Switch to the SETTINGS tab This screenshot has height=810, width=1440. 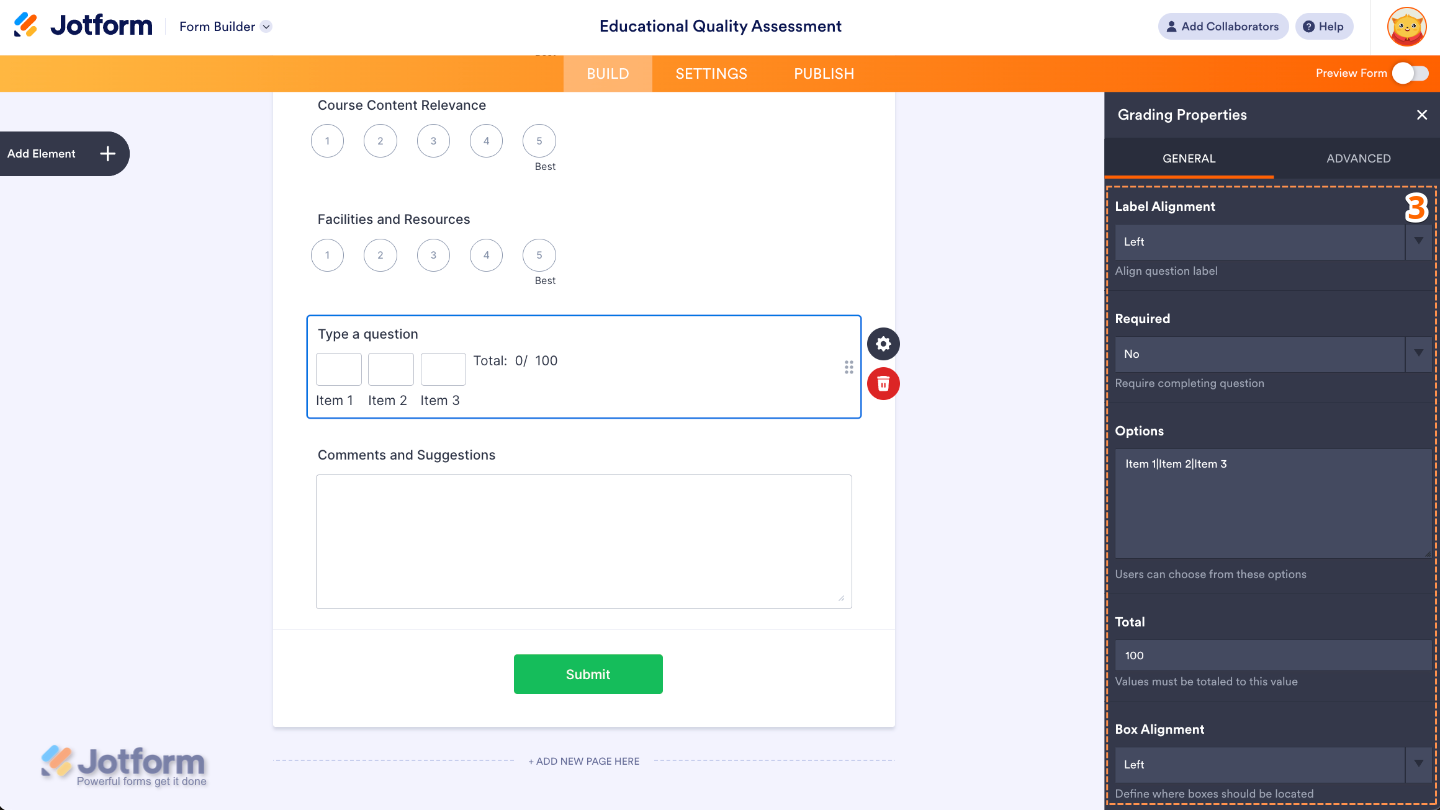pos(710,73)
